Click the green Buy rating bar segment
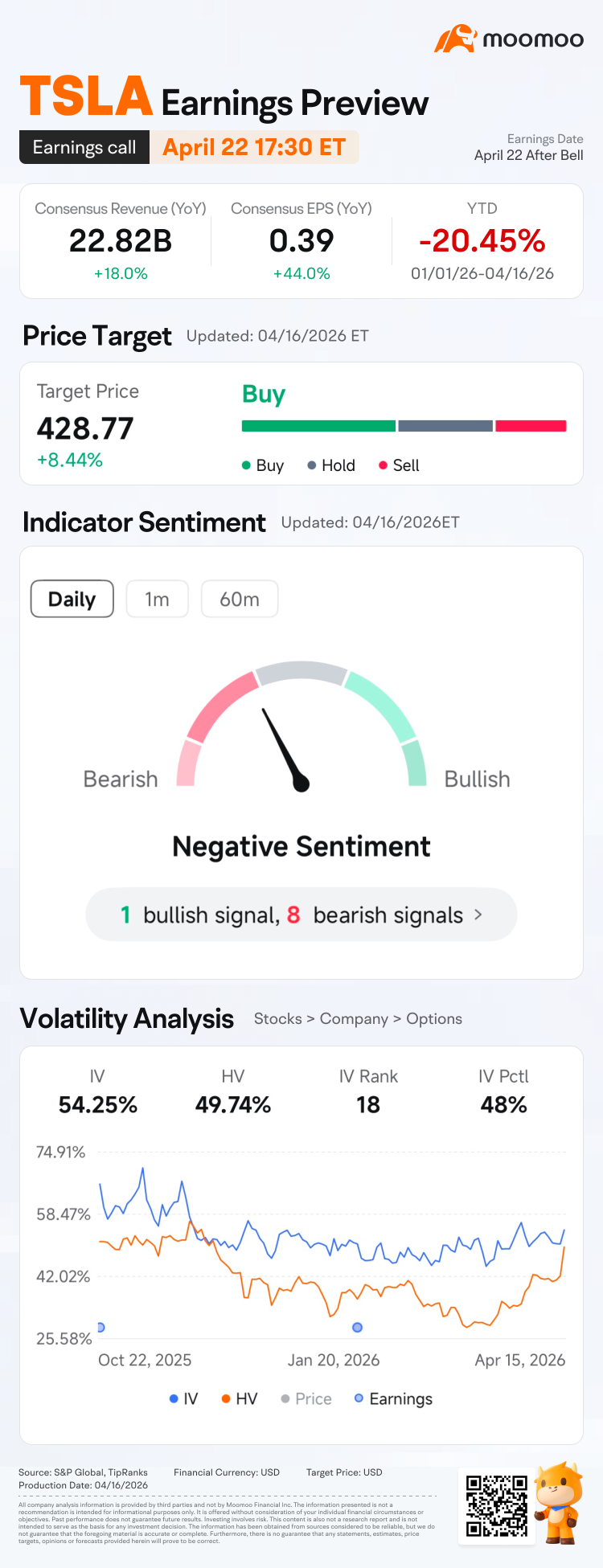Image resolution: width=603 pixels, height=1568 pixels. click(x=318, y=426)
